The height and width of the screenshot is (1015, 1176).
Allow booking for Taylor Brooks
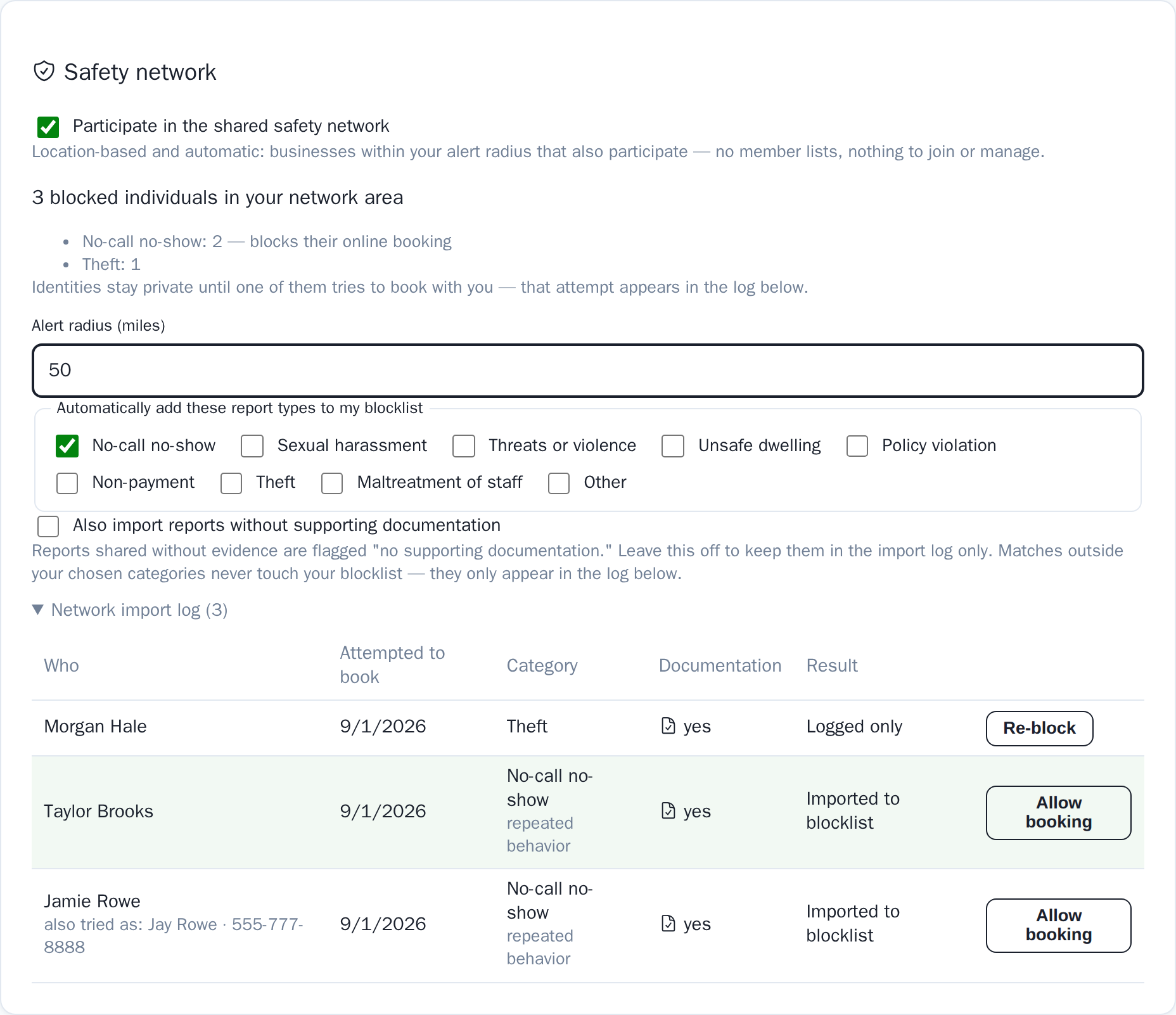[x=1058, y=812]
